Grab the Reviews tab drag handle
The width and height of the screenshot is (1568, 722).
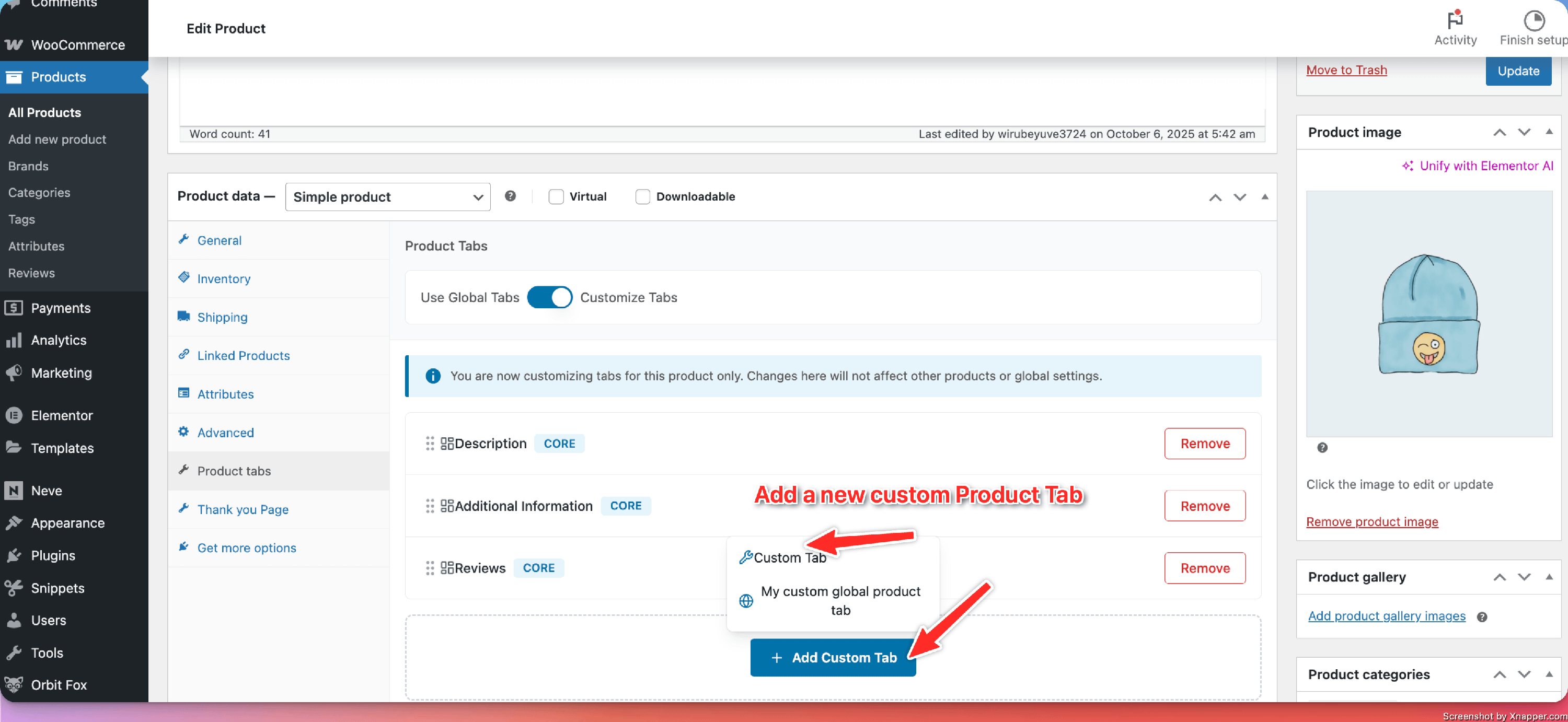(x=430, y=567)
